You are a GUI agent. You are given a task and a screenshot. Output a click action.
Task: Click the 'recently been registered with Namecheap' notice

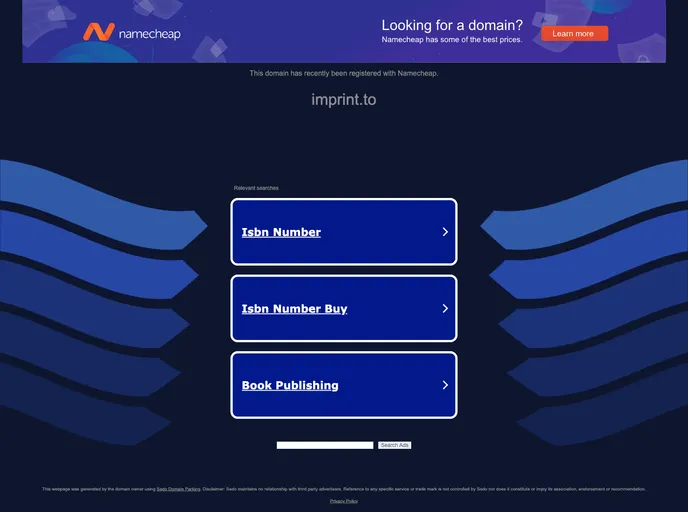point(343,73)
